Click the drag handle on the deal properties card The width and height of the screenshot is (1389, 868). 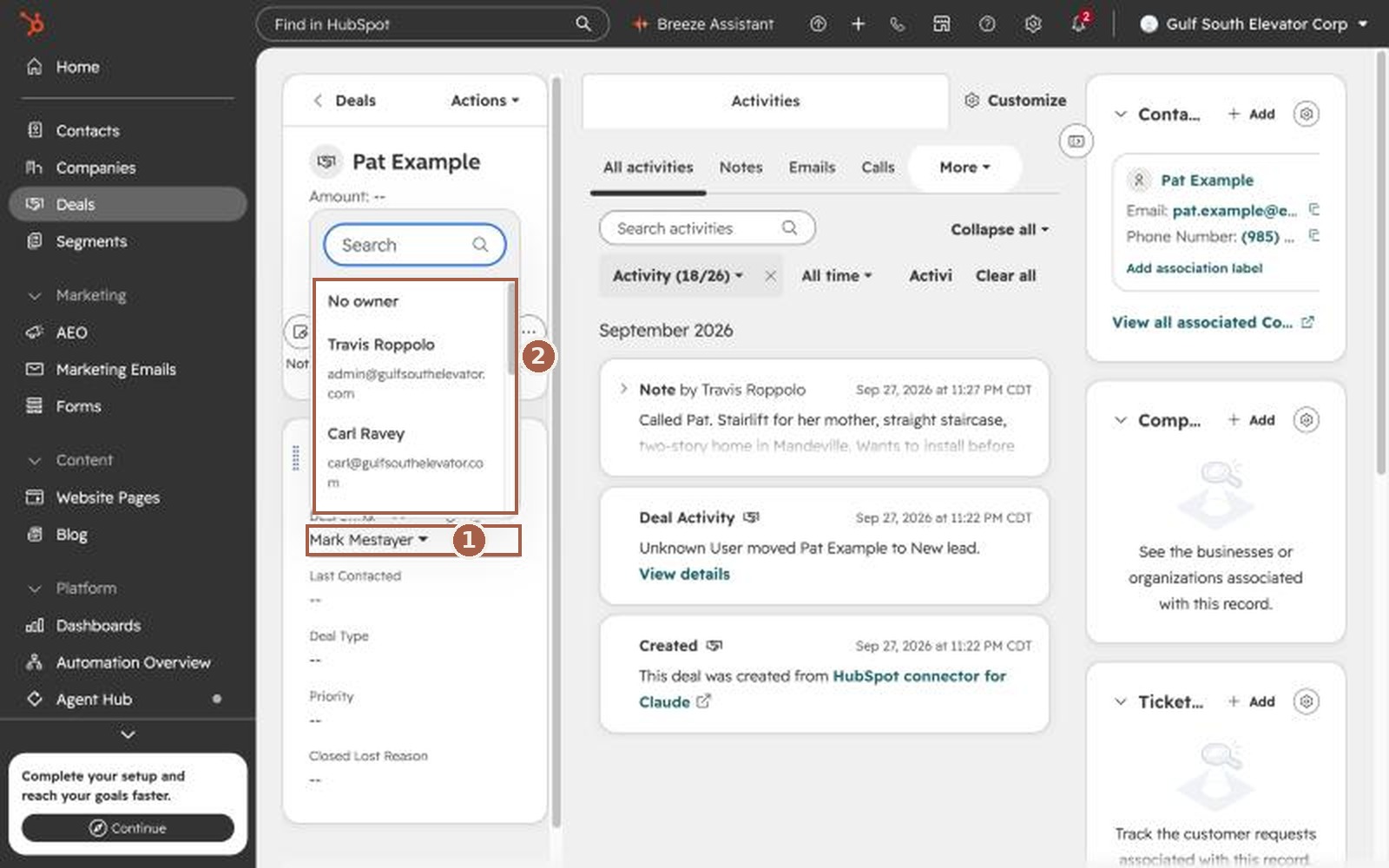[296, 457]
